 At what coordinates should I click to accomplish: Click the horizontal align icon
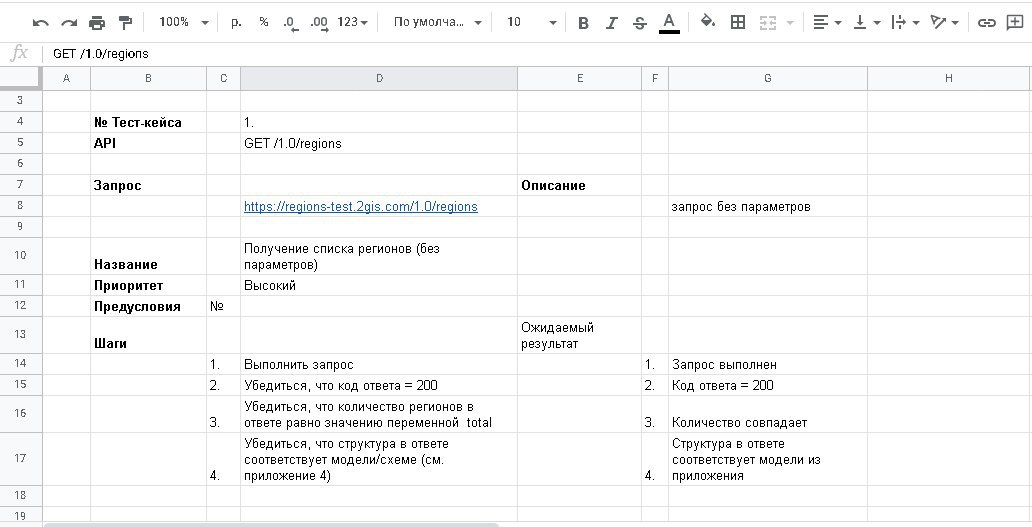(x=820, y=22)
